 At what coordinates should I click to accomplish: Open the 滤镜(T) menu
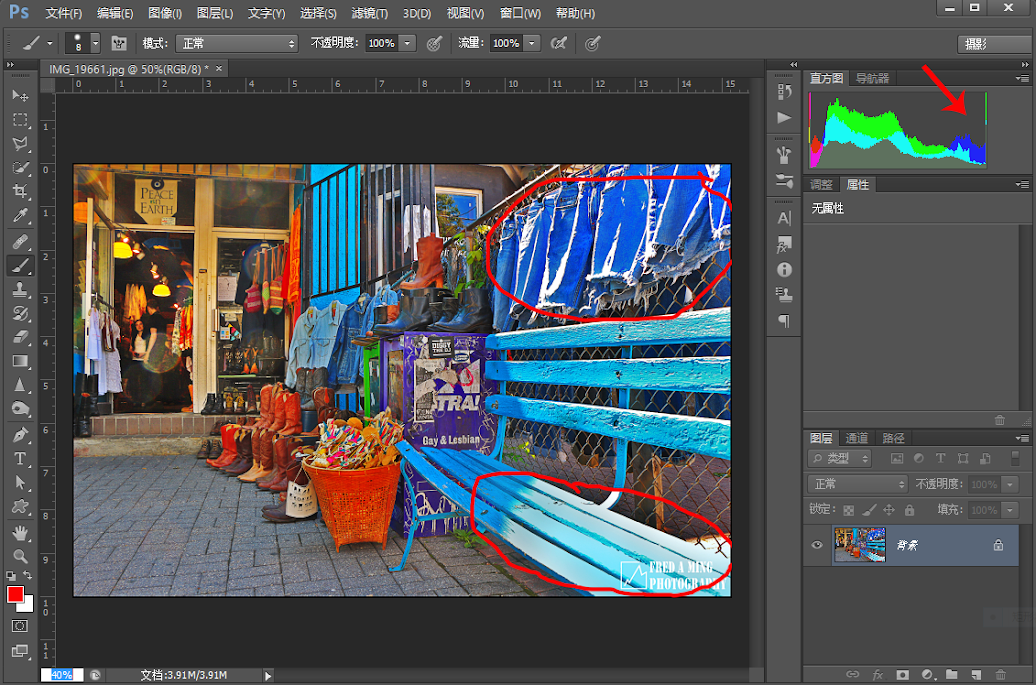369,13
